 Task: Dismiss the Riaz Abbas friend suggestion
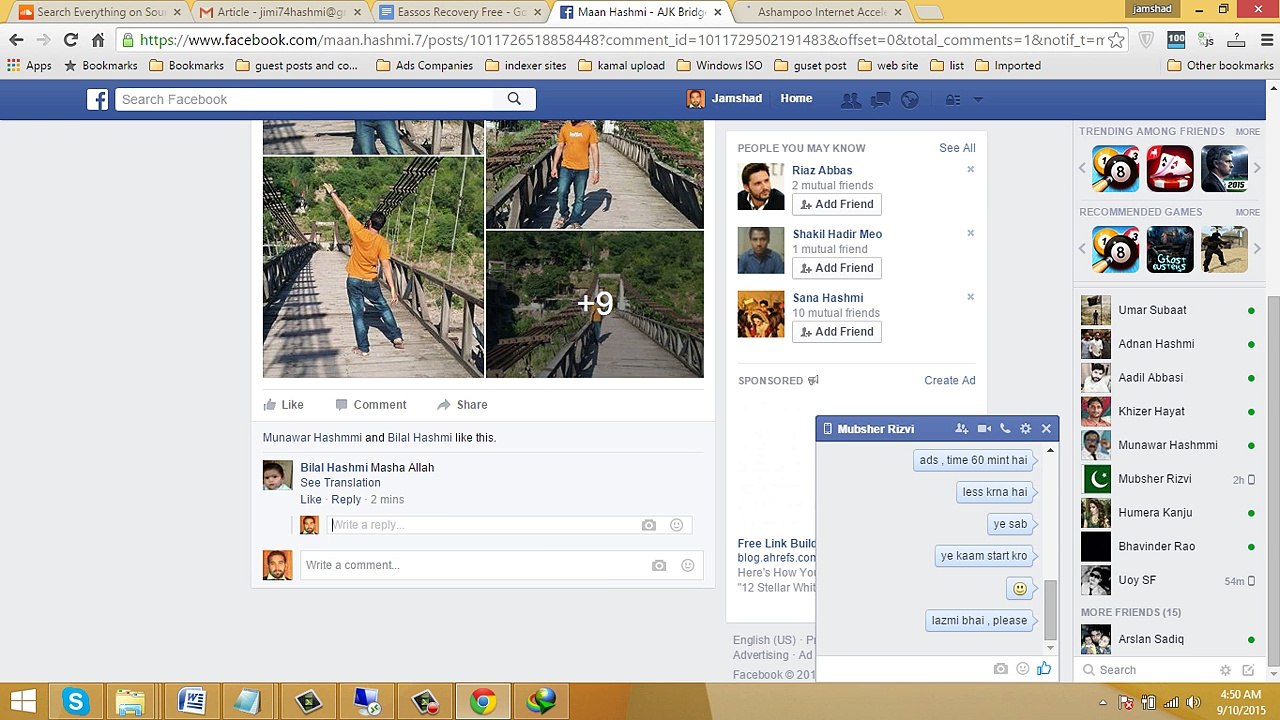pyautogui.click(x=970, y=170)
